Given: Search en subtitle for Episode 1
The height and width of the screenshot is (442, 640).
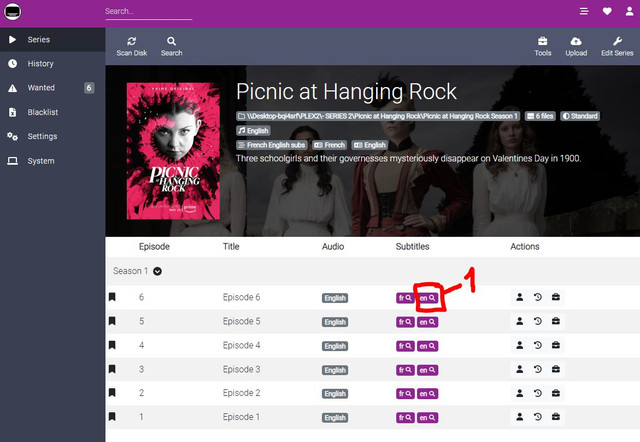Looking at the screenshot, I should pos(427,418).
